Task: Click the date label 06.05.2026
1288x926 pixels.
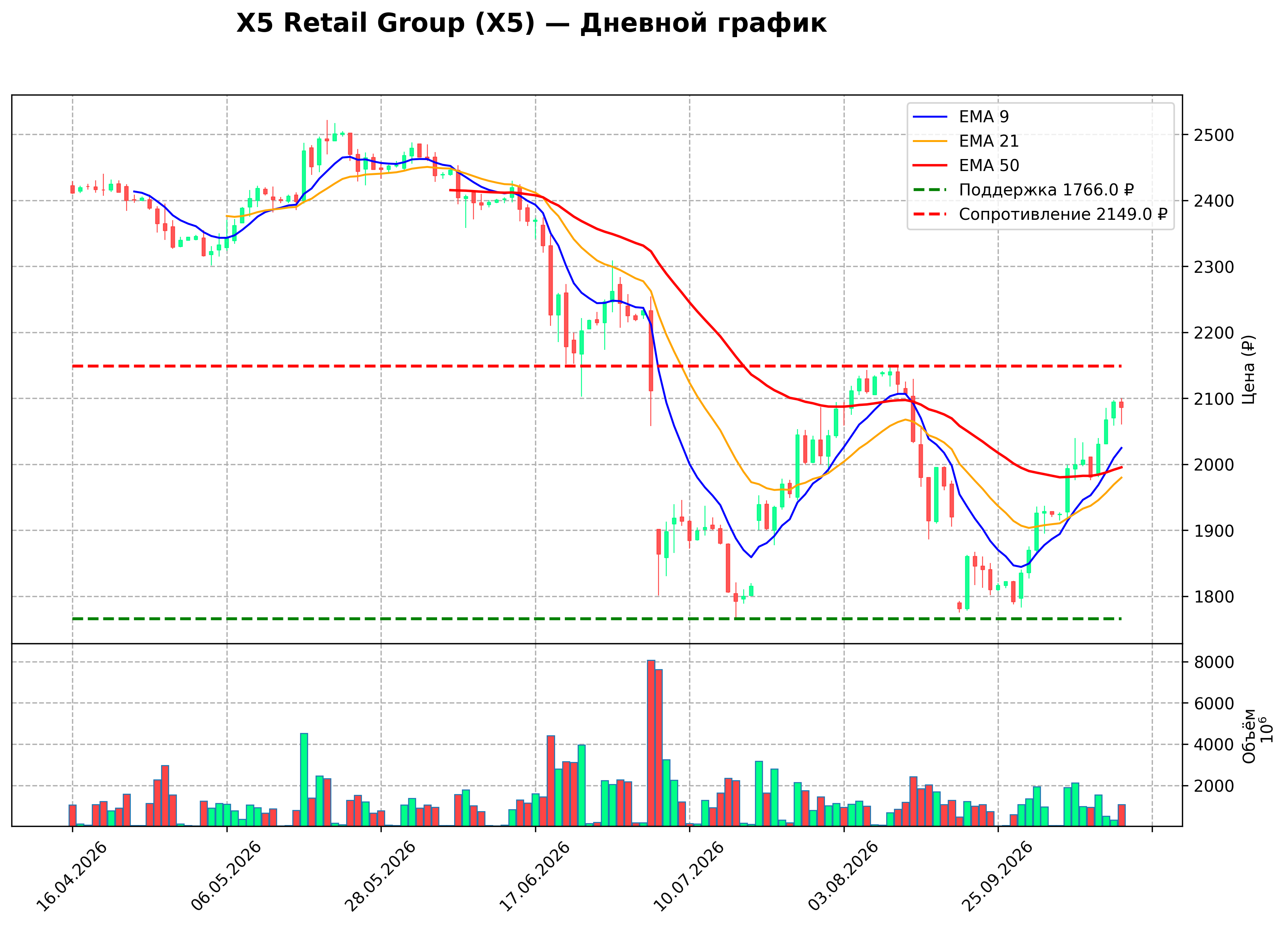Action: [x=225, y=876]
